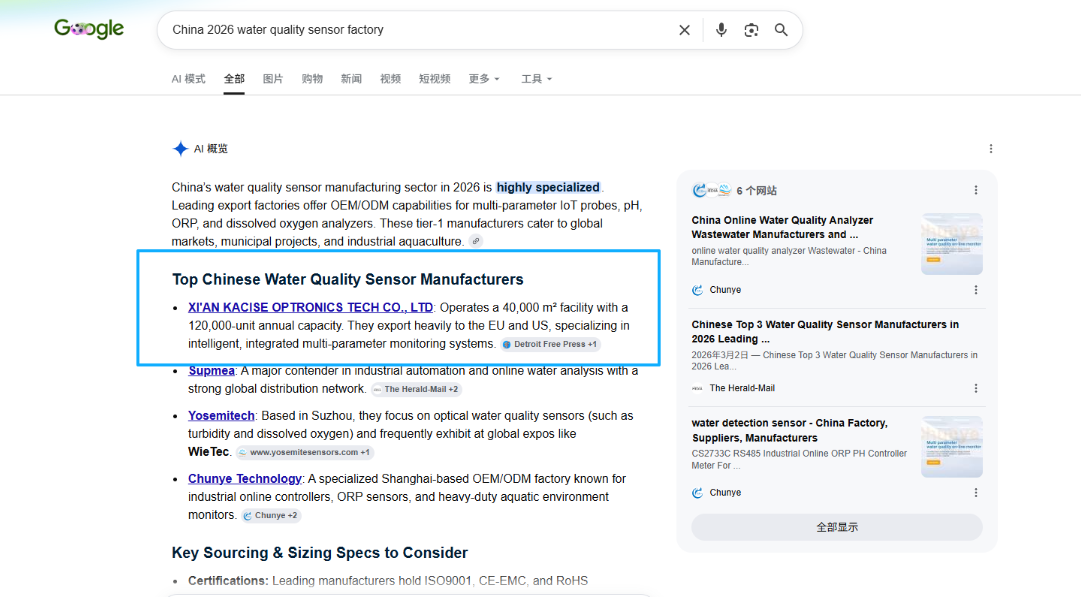Click thumbnail of Online Water Quality Analyzer card
The image size is (1081, 604).
(x=952, y=244)
